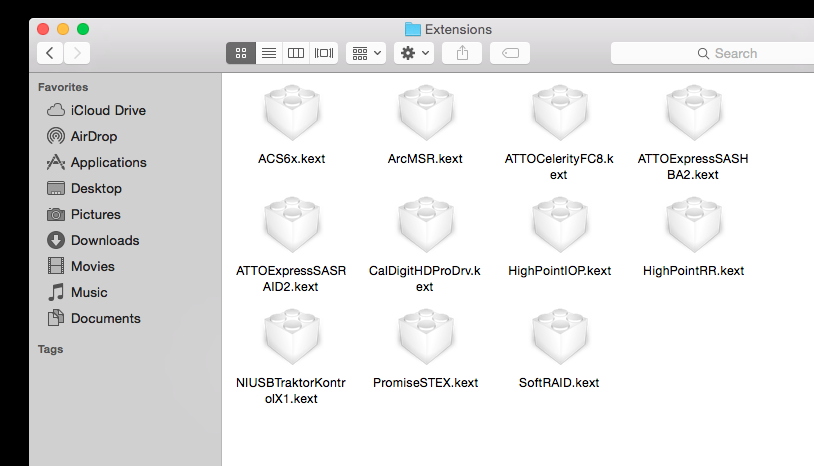
Task: Select the ATTOExpressSASHBA2.kext icon
Action: pyautogui.click(x=694, y=113)
